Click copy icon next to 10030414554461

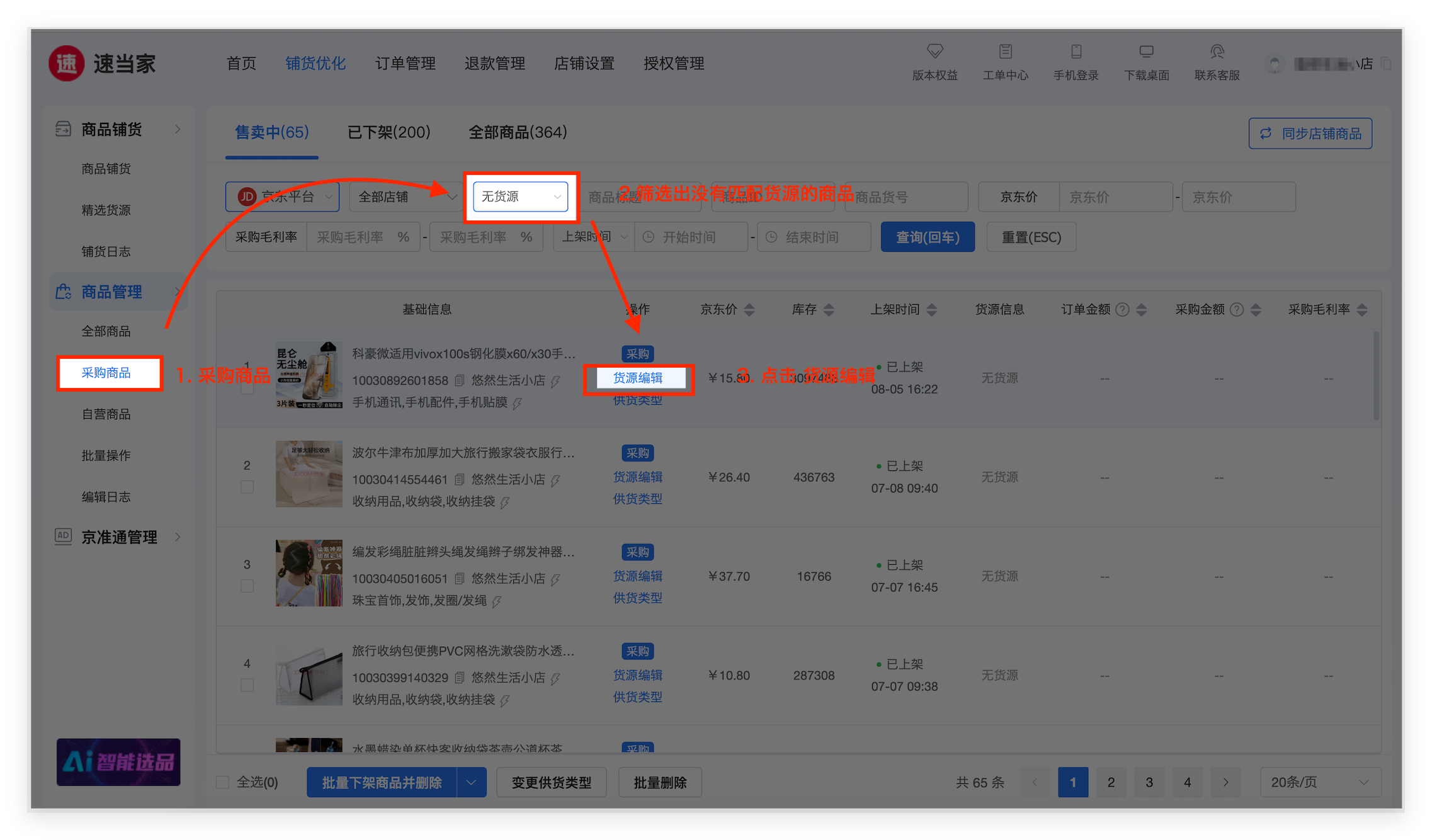coord(460,480)
